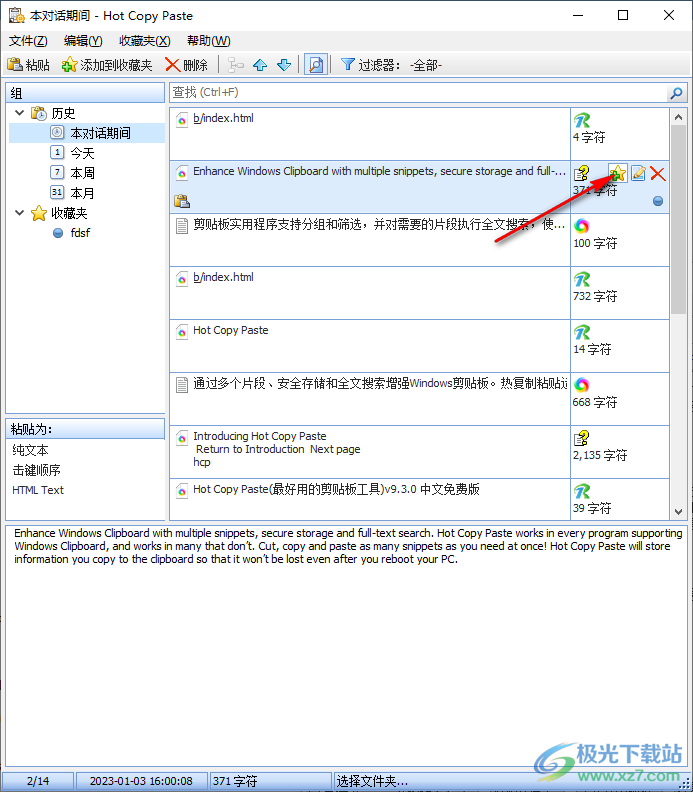The image size is (693, 792).
Task: Click the snippet list vertical scrollbar thumb
Action: point(678,220)
